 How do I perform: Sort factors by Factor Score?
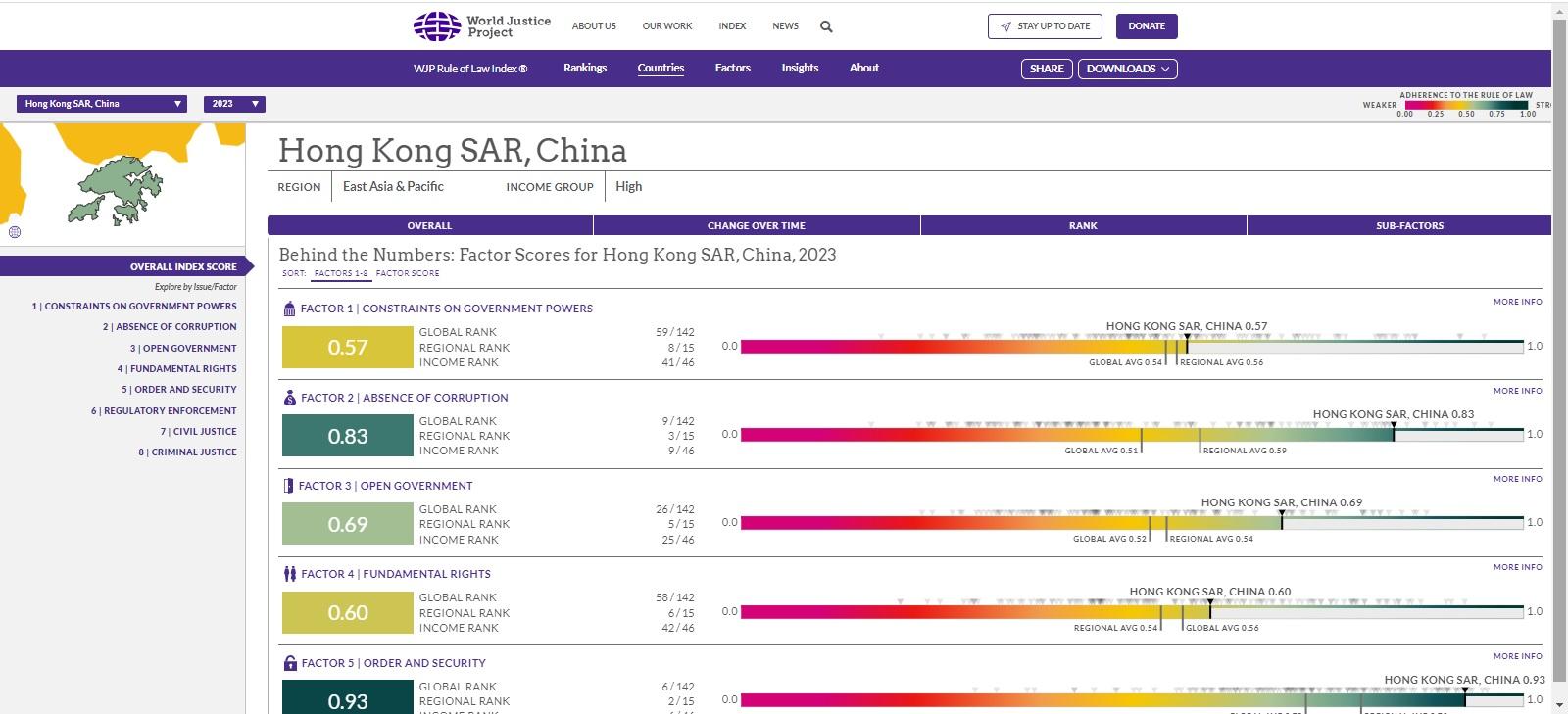pyautogui.click(x=408, y=273)
